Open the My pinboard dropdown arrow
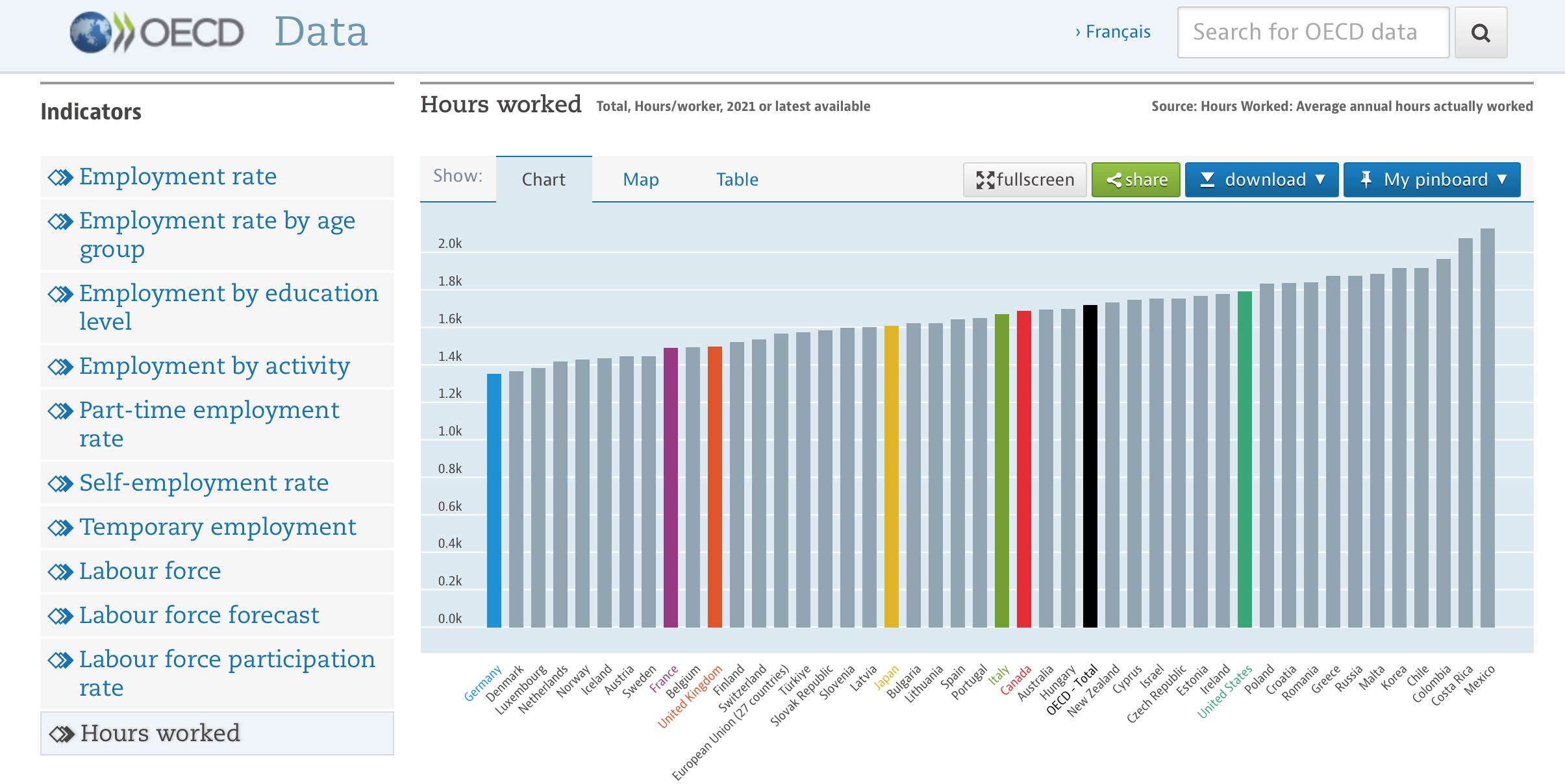1565x784 pixels. click(x=1502, y=179)
